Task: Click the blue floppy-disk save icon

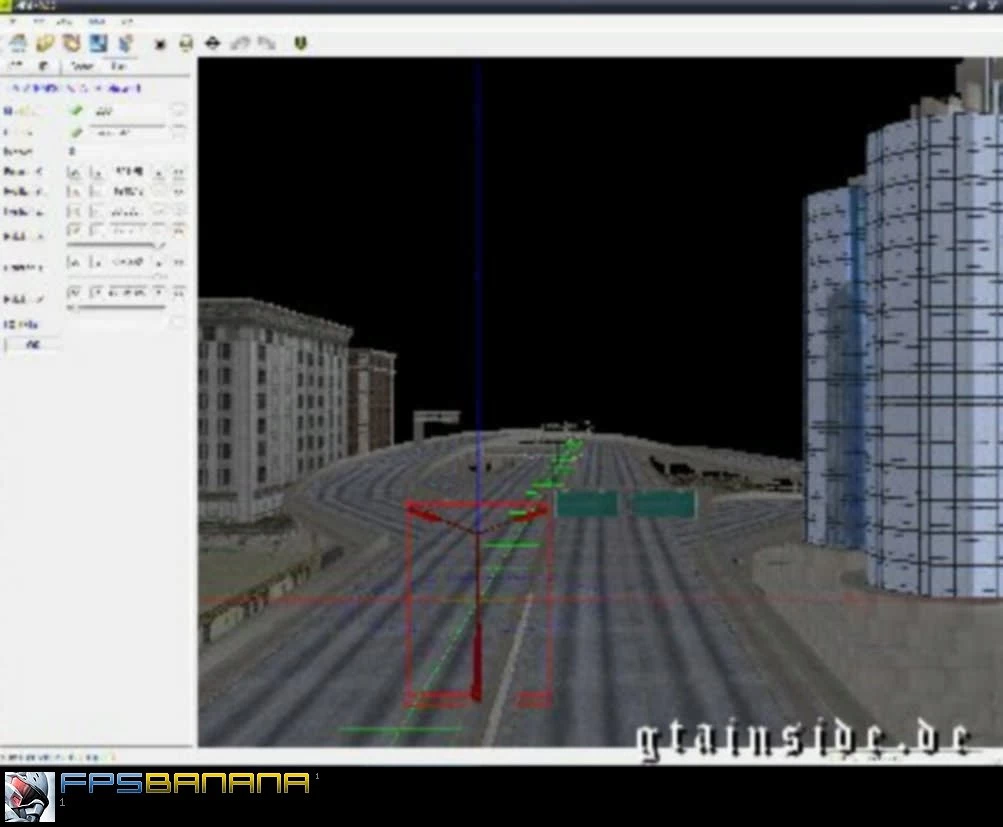Action: pyautogui.click(x=98, y=43)
